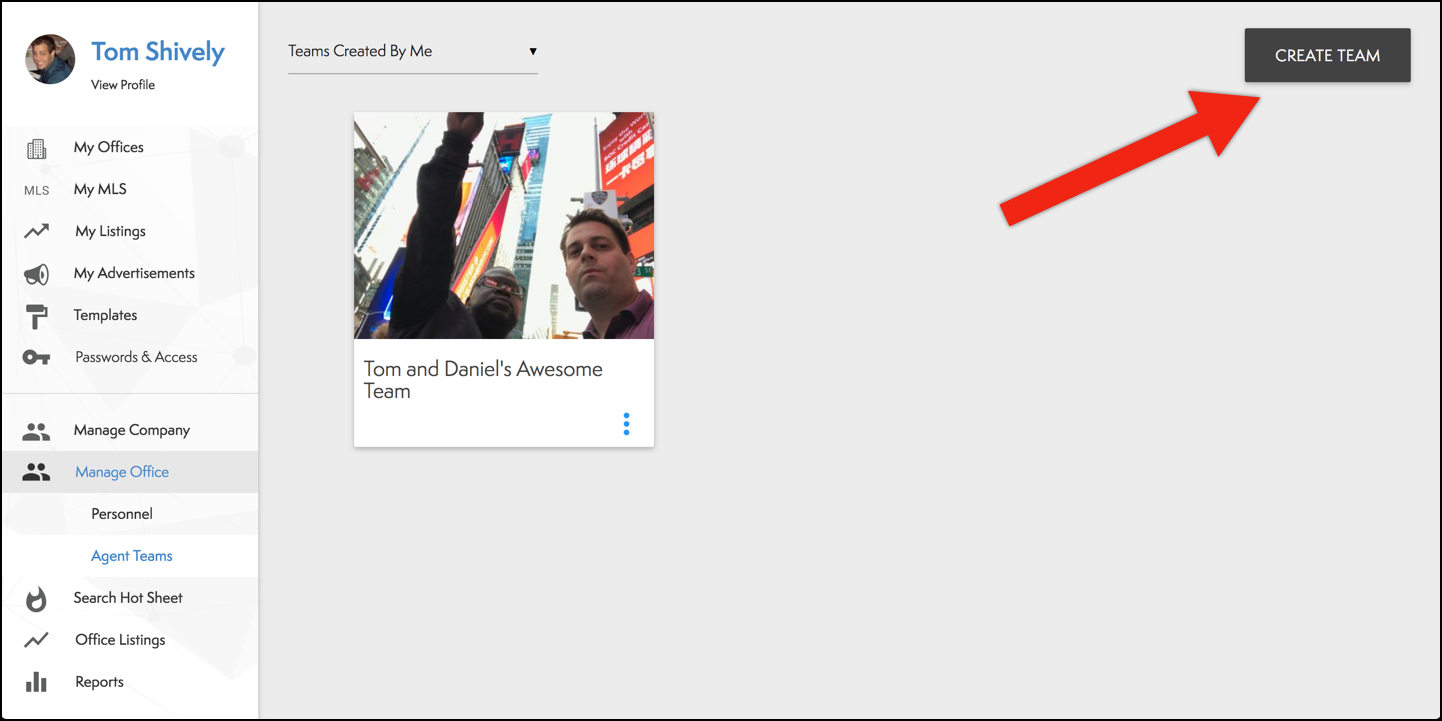Open the team photo thumbnail
The width and height of the screenshot is (1442, 721).
pos(504,226)
